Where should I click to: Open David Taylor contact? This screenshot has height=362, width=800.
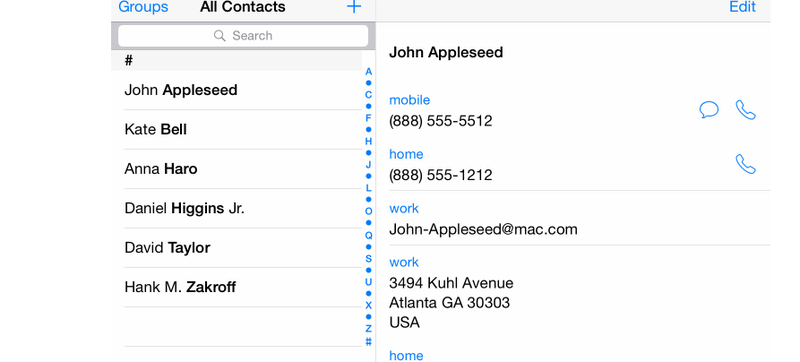coord(243,248)
